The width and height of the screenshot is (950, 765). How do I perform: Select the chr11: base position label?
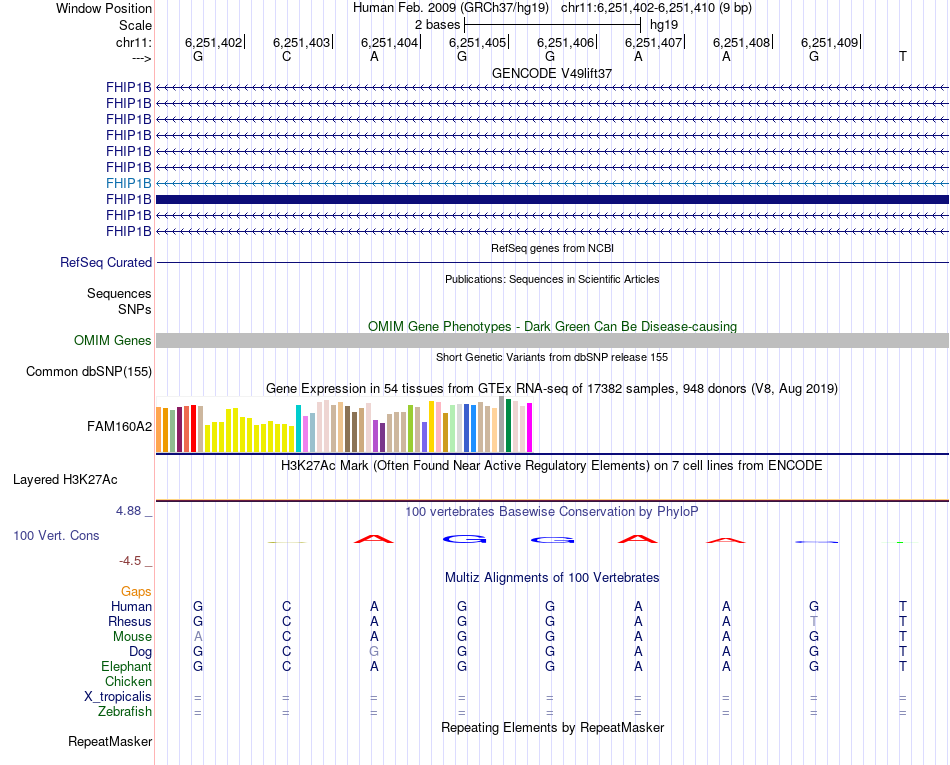point(133,42)
